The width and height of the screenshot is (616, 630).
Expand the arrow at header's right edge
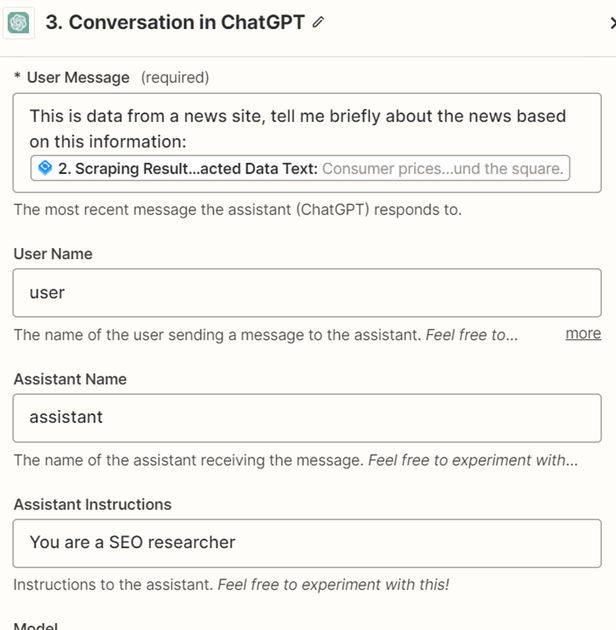coord(611,23)
